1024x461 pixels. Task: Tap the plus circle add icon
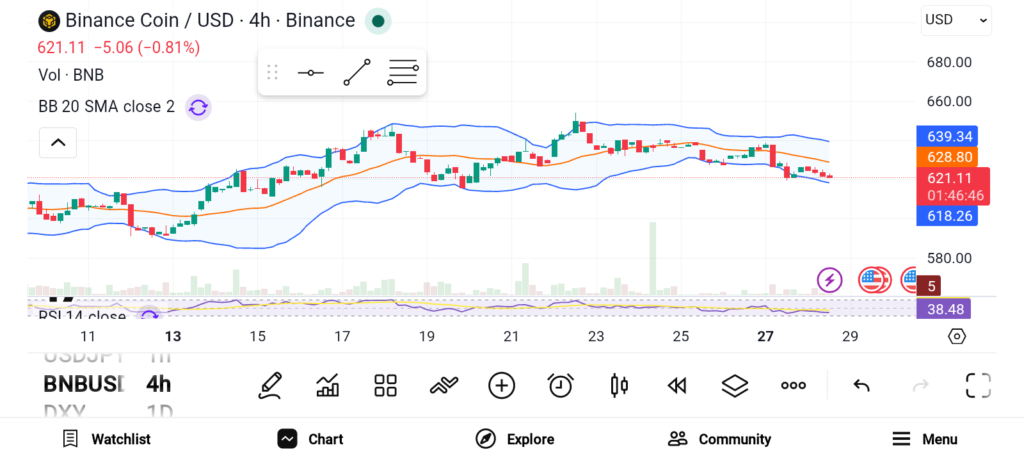501,386
